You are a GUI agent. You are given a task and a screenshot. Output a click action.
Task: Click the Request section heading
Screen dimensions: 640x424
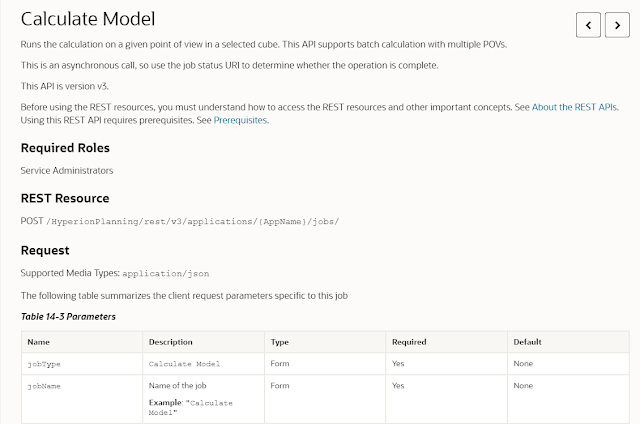pos(45,249)
